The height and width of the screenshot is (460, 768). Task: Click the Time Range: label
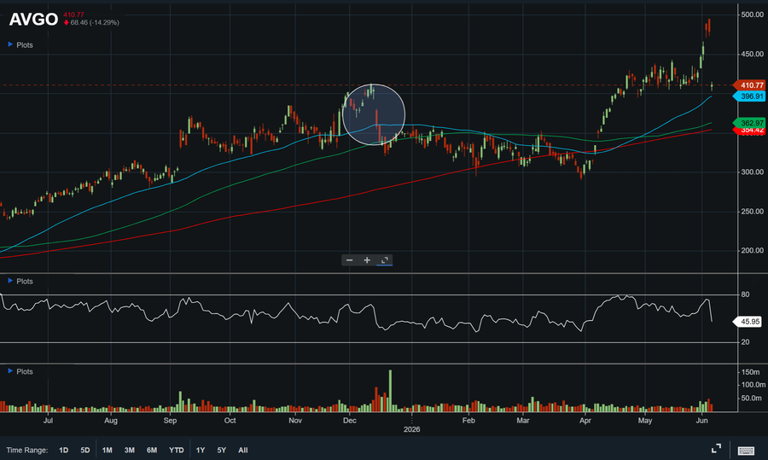point(27,450)
